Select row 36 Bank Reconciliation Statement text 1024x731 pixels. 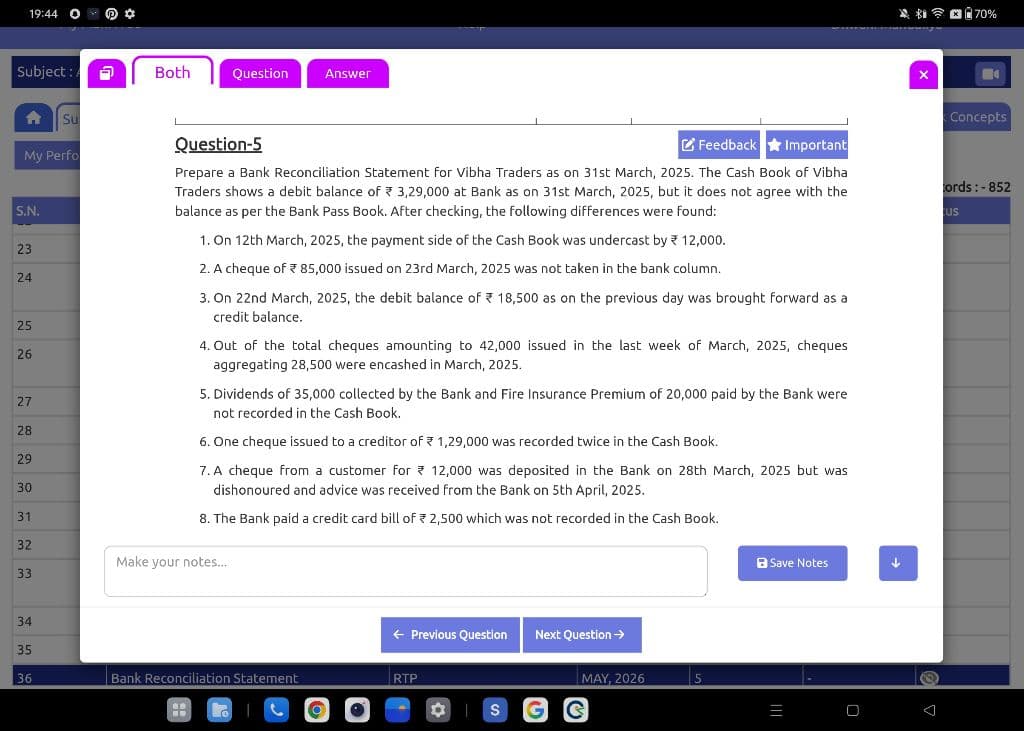coord(204,678)
